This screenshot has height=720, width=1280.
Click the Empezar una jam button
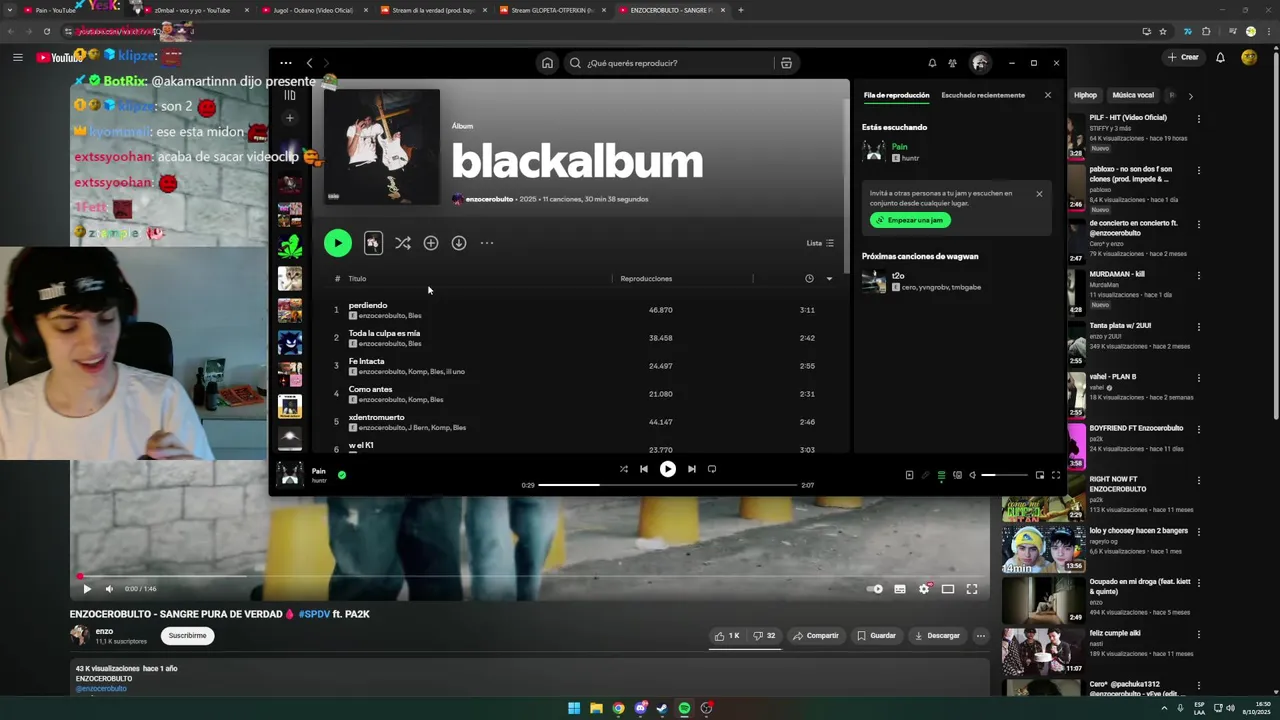point(910,220)
